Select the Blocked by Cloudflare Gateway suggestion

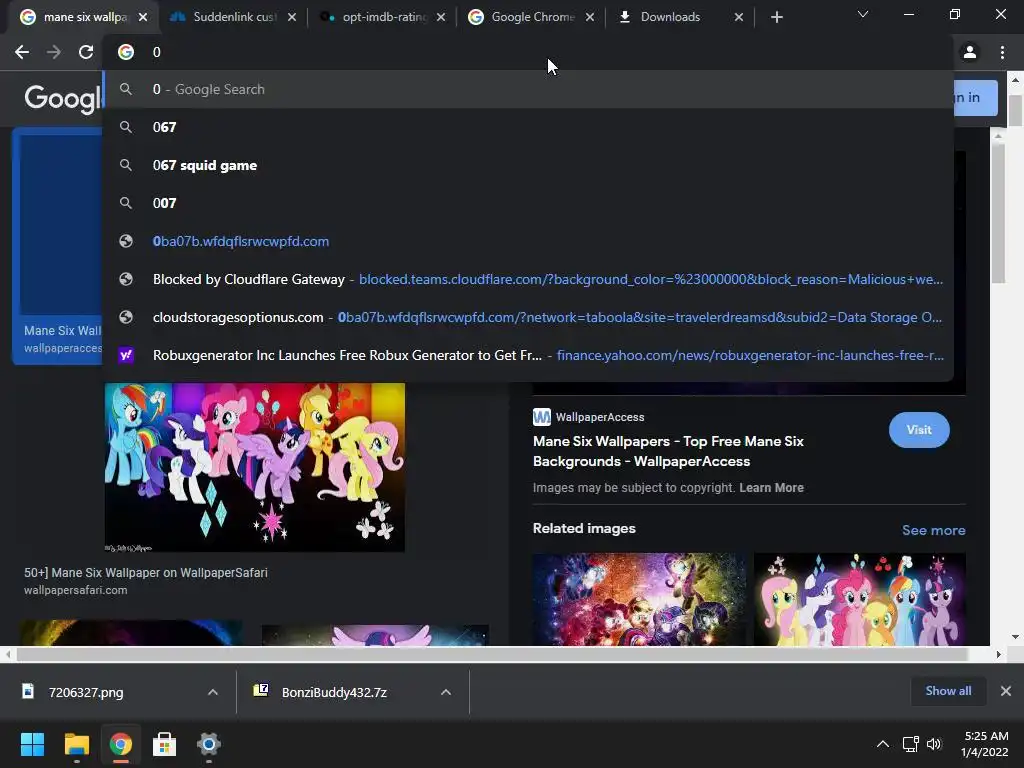tap(528, 279)
